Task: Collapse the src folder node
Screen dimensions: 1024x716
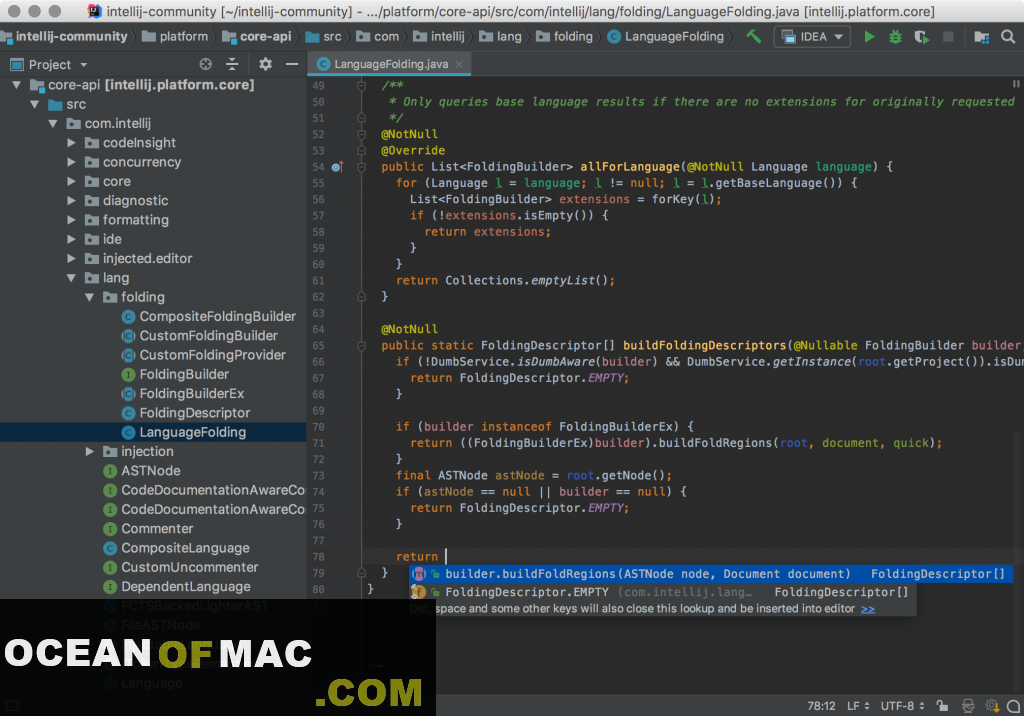Action: click(x=35, y=105)
